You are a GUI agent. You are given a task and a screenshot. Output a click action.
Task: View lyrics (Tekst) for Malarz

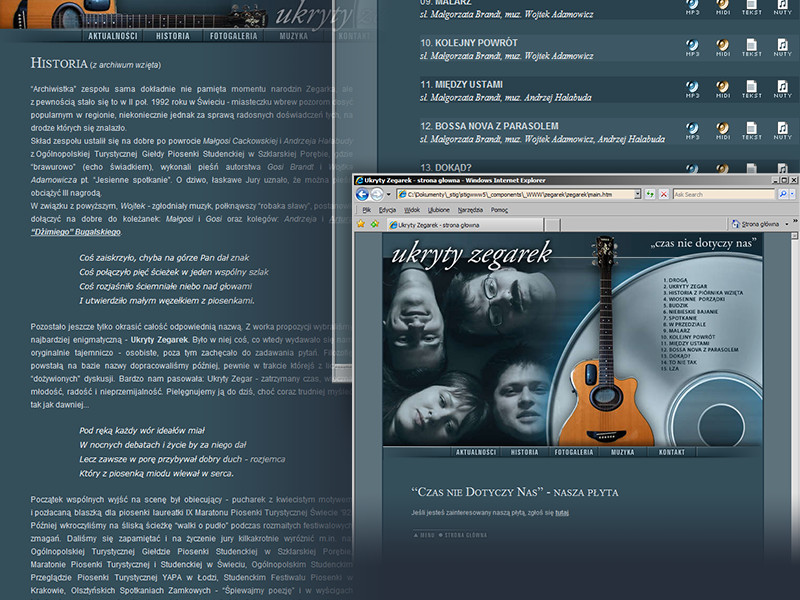pyautogui.click(x=752, y=7)
